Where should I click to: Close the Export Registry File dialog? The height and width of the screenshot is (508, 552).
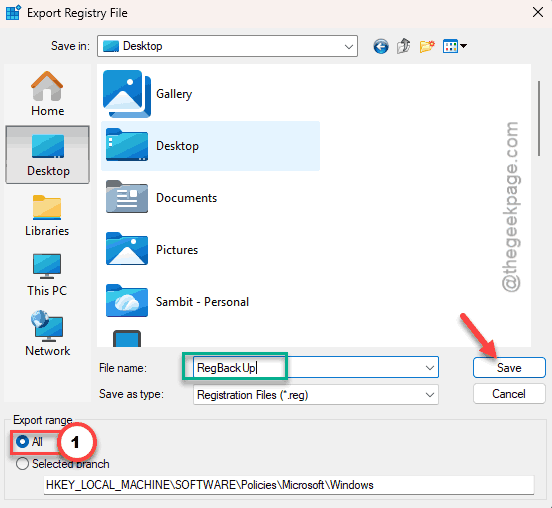tap(538, 12)
